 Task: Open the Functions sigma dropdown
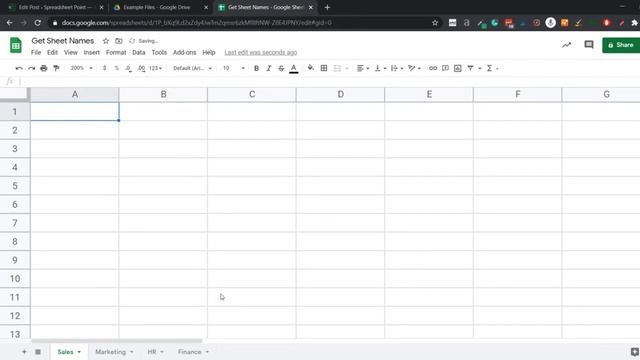(492, 68)
